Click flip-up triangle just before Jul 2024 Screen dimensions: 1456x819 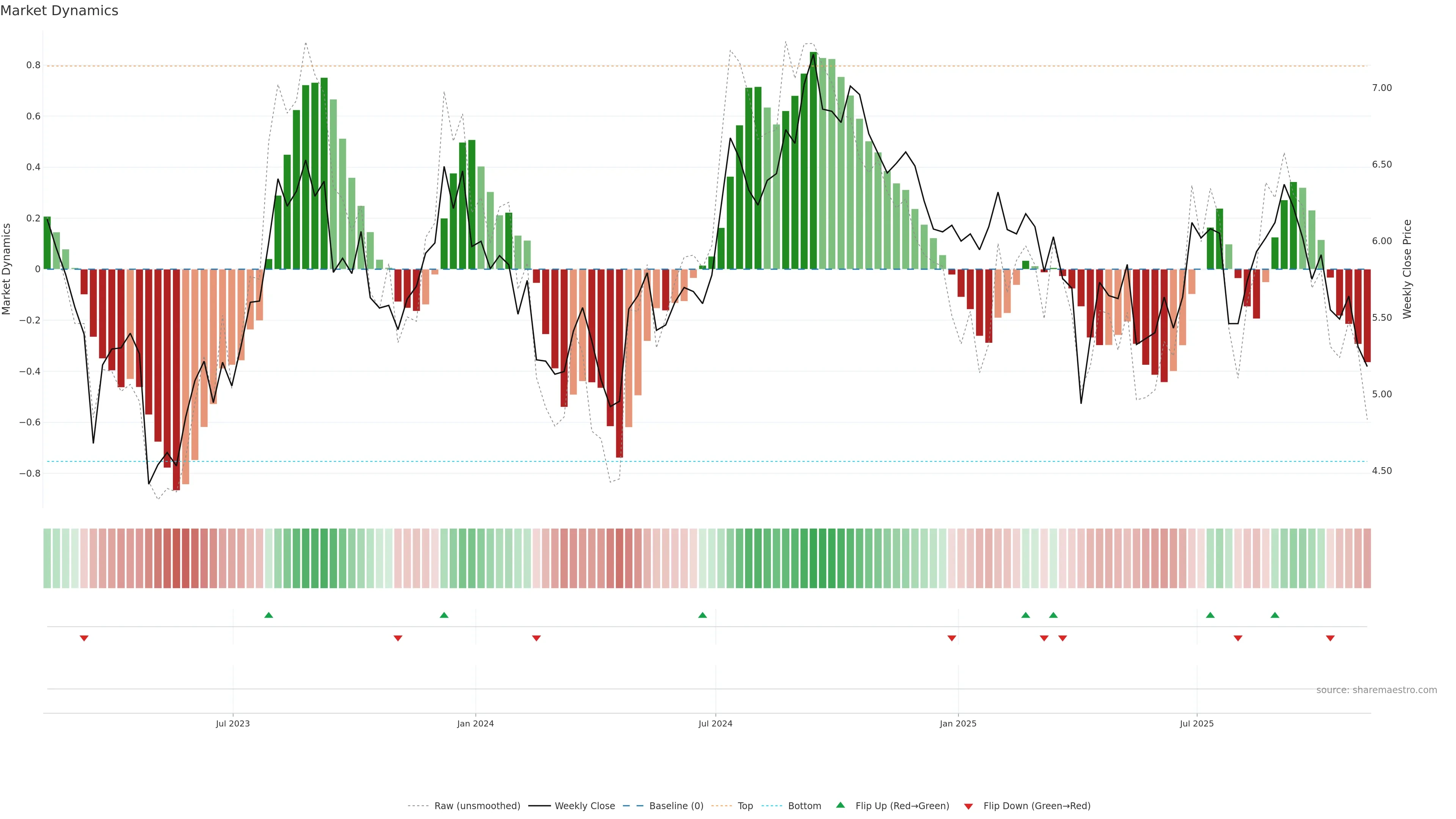(x=702, y=615)
